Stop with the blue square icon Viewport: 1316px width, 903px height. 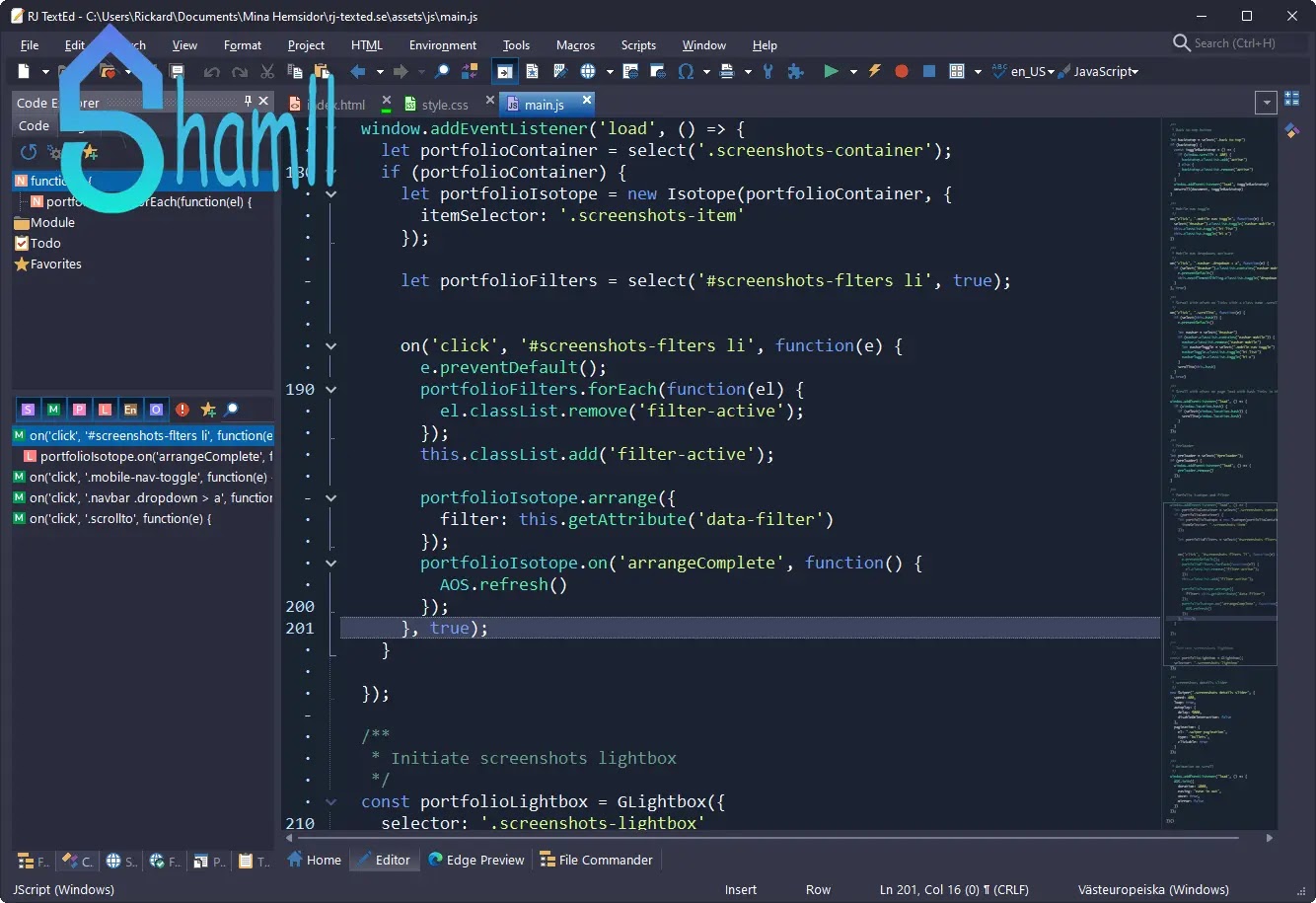tap(928, 71)
